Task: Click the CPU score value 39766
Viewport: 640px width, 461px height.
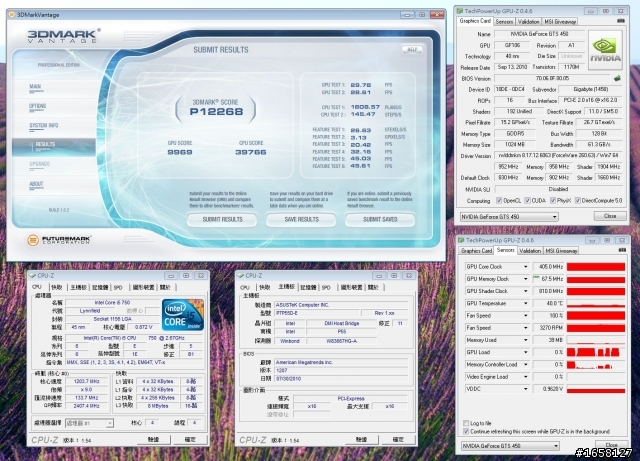Action: pyautogui.click(x=251, y=152)
